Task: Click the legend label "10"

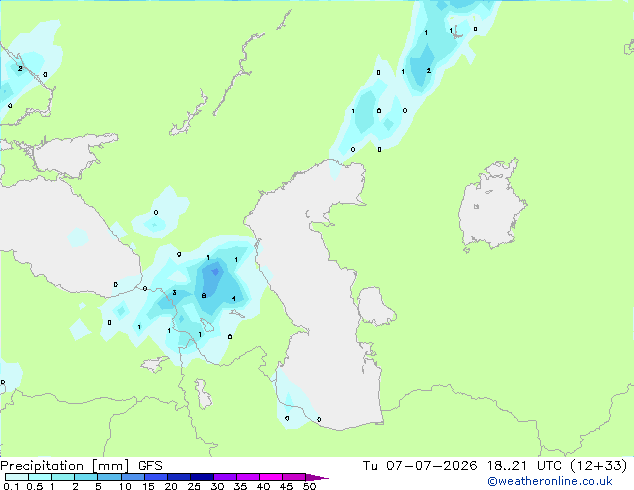Action: coord(125,486)
